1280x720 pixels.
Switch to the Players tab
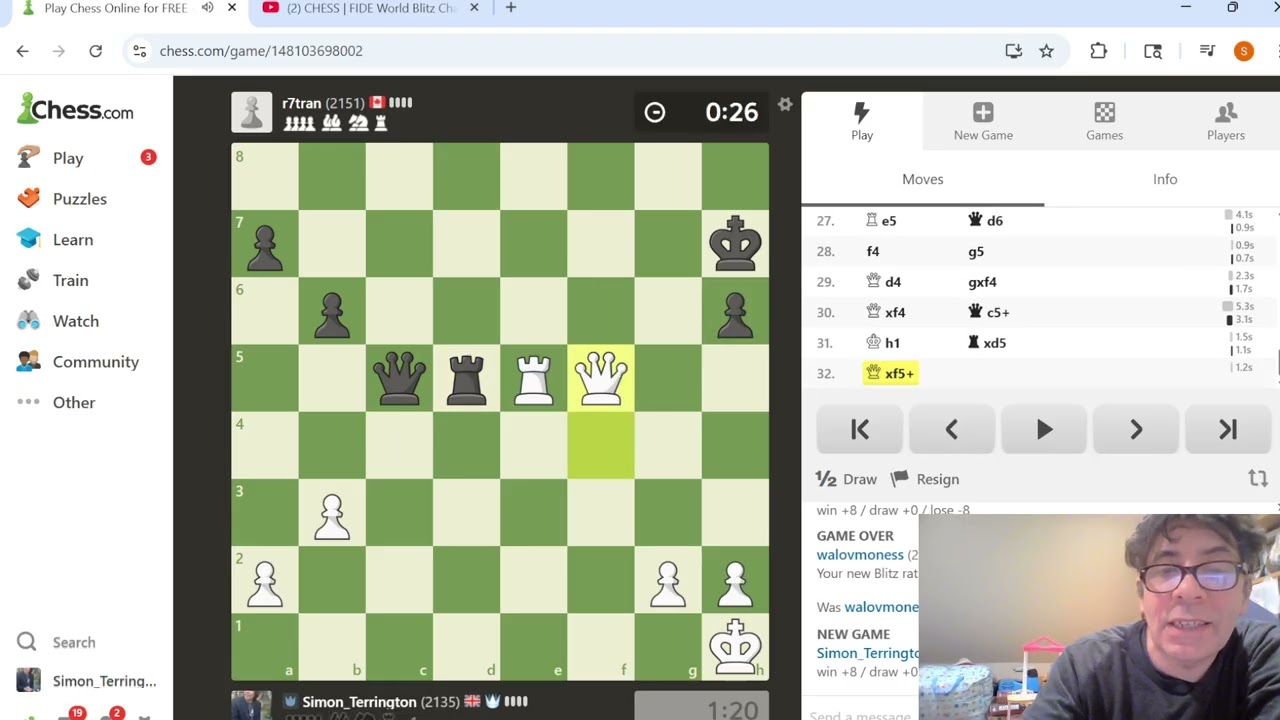(1225, 121)
